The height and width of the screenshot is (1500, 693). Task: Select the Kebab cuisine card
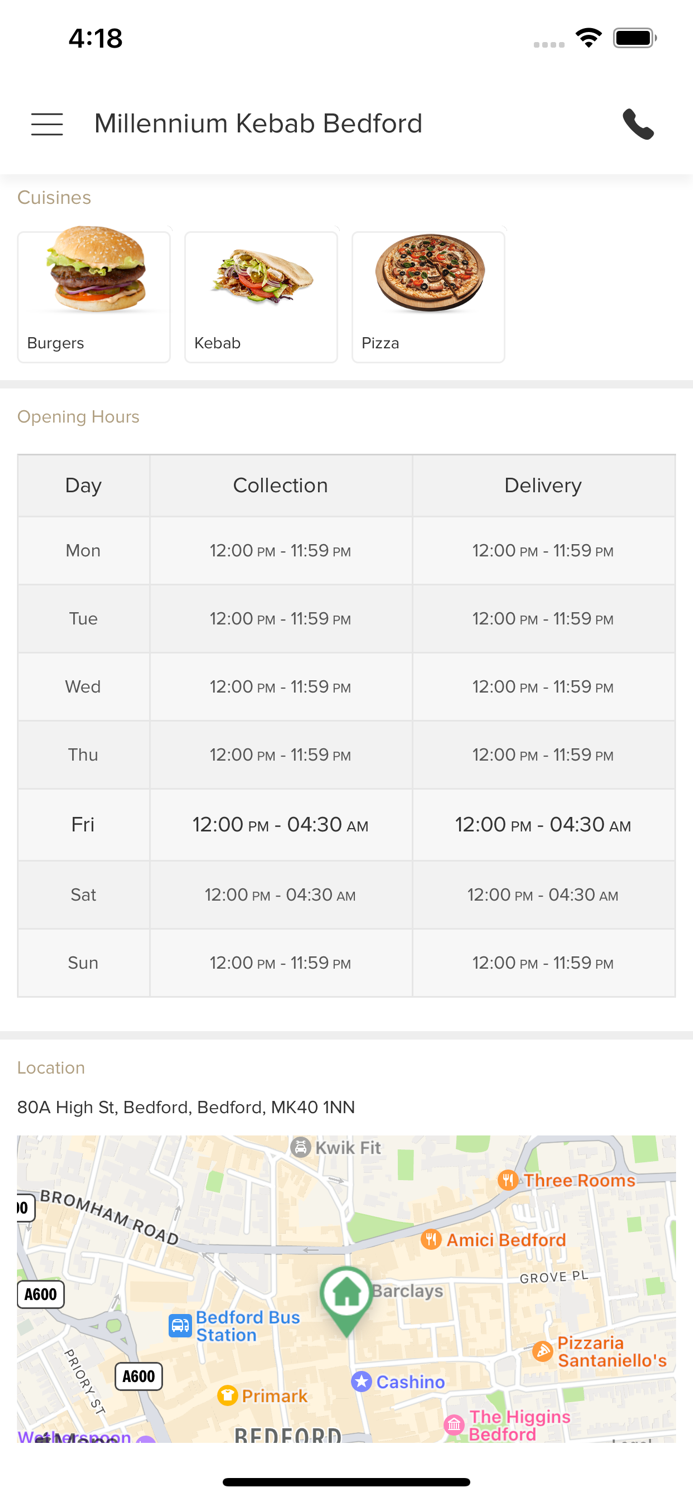261,296
